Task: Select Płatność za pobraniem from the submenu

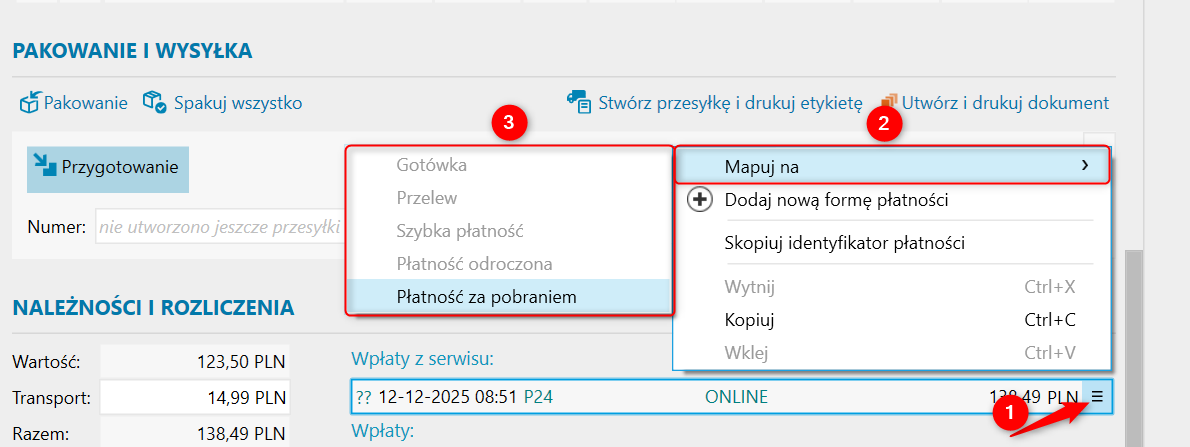Action: coord(486,296)
